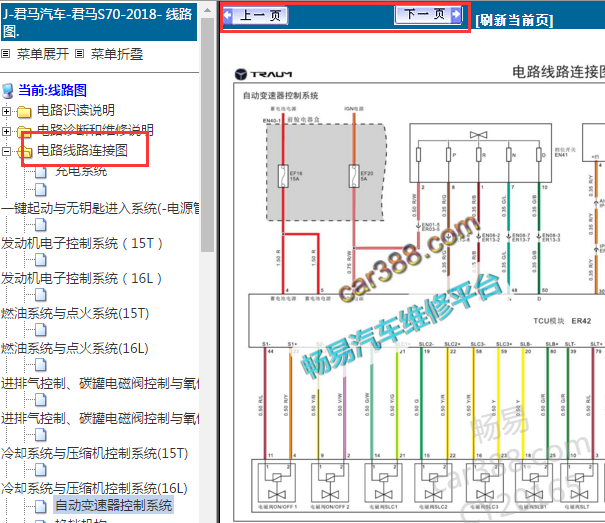Viewport: 605px width, 523px height.
Task: Click the 电磁阀ON/OFF 1 solenoid symbol
Action: click(276, 484)
